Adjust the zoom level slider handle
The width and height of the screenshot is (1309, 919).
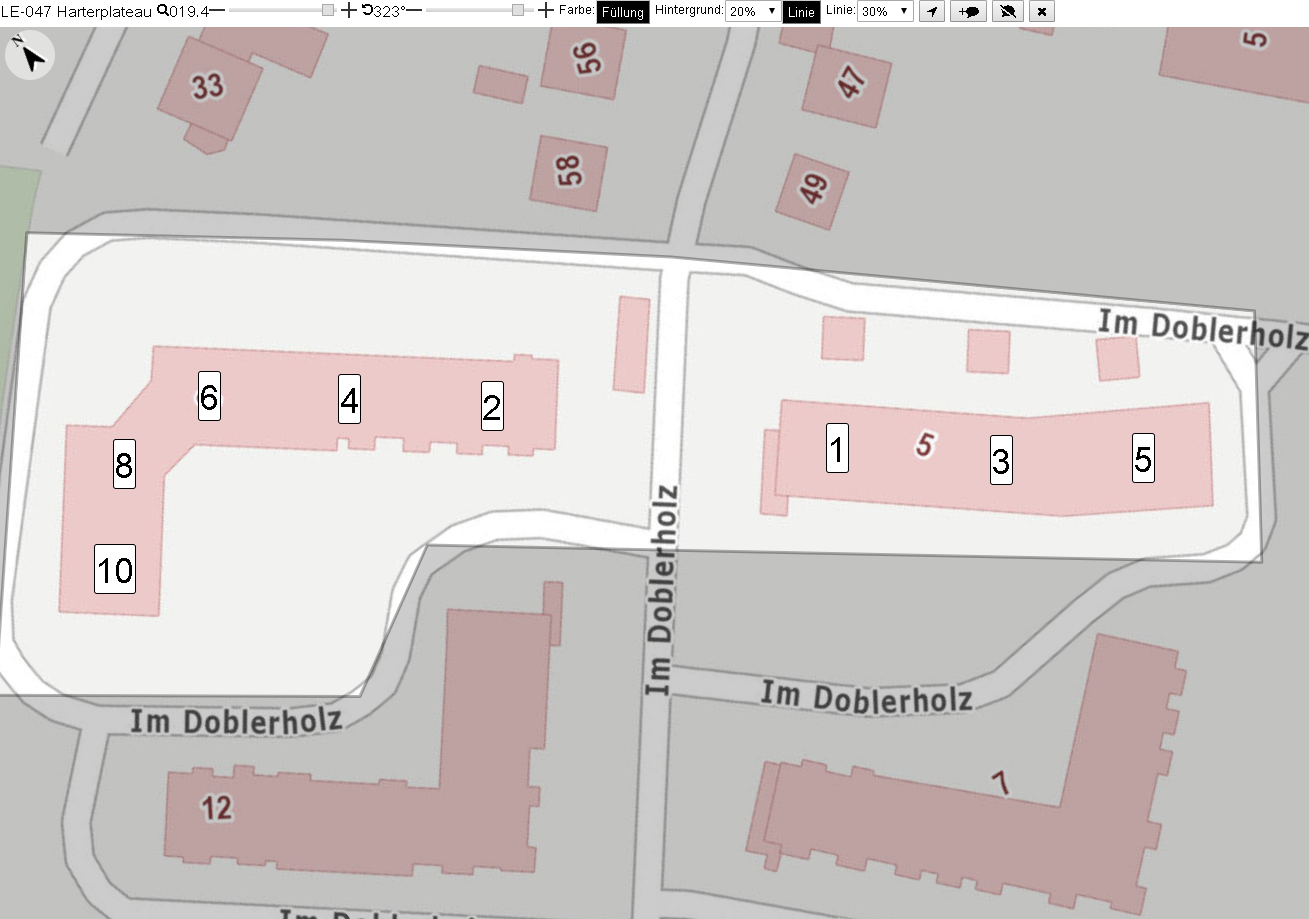pos(328,10)
